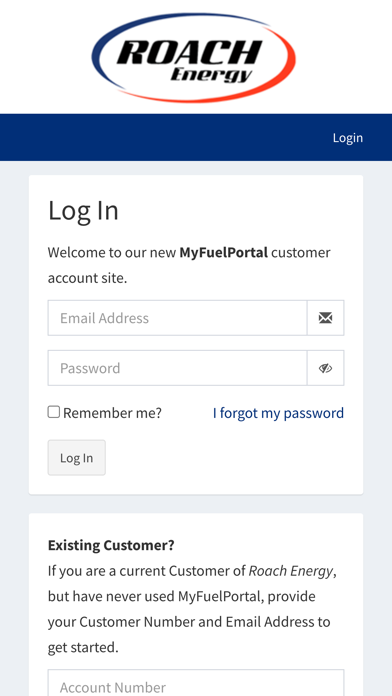Click the "Existing Customer?" heading
This screenshot has height=696, width=392.
coord(111,545)
